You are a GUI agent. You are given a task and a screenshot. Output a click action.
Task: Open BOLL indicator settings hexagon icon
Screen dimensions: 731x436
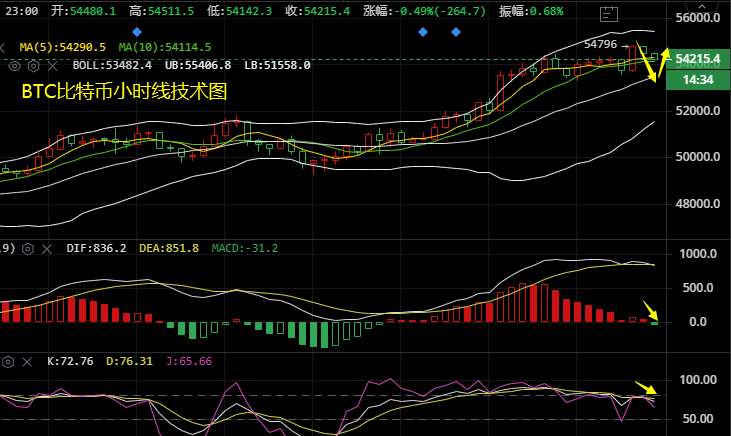click(34, 66)
